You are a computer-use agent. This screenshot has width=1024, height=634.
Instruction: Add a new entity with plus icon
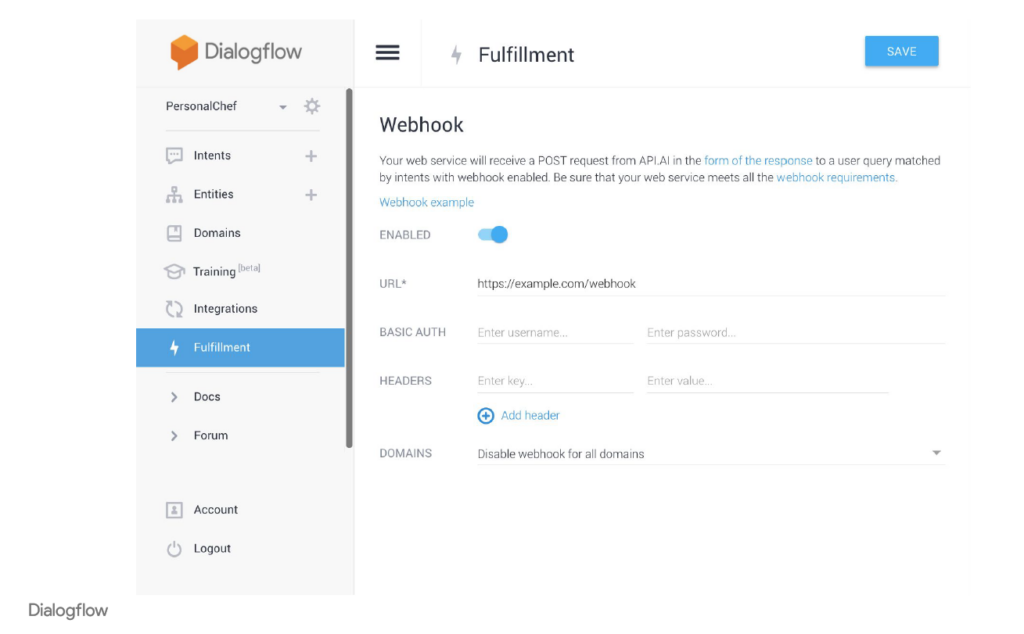pos(311,195)
